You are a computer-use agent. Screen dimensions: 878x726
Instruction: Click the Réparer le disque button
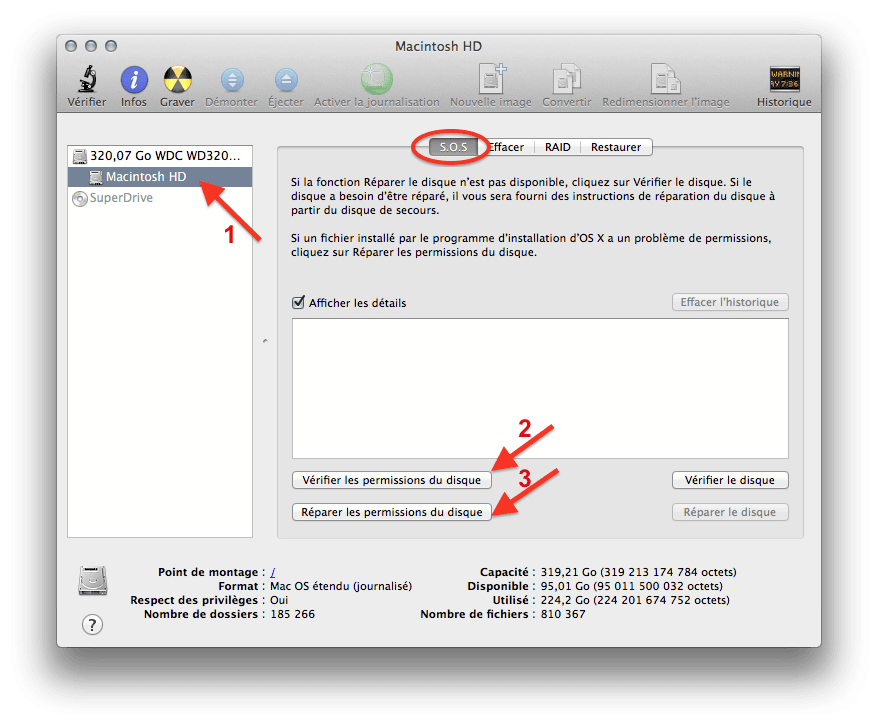(730, 512)
